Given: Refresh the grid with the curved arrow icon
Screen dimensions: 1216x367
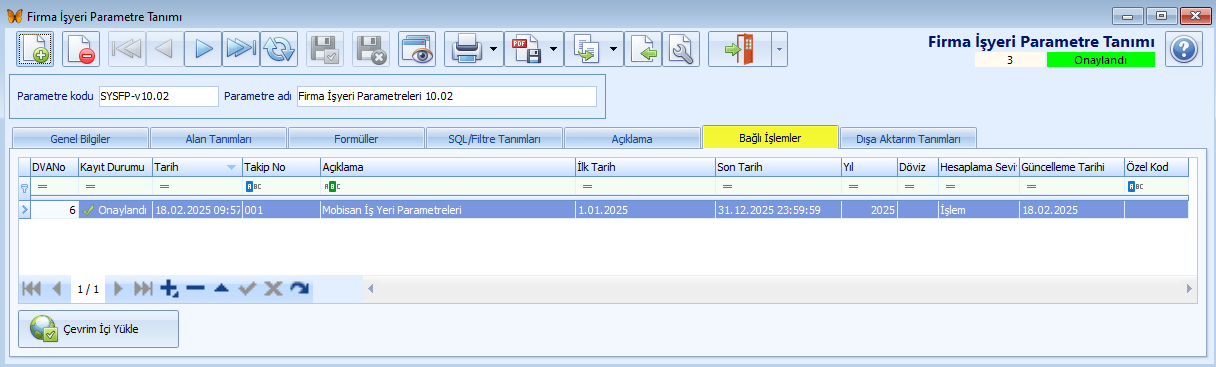Looking at the screenshot, I should tap(299, 288).
